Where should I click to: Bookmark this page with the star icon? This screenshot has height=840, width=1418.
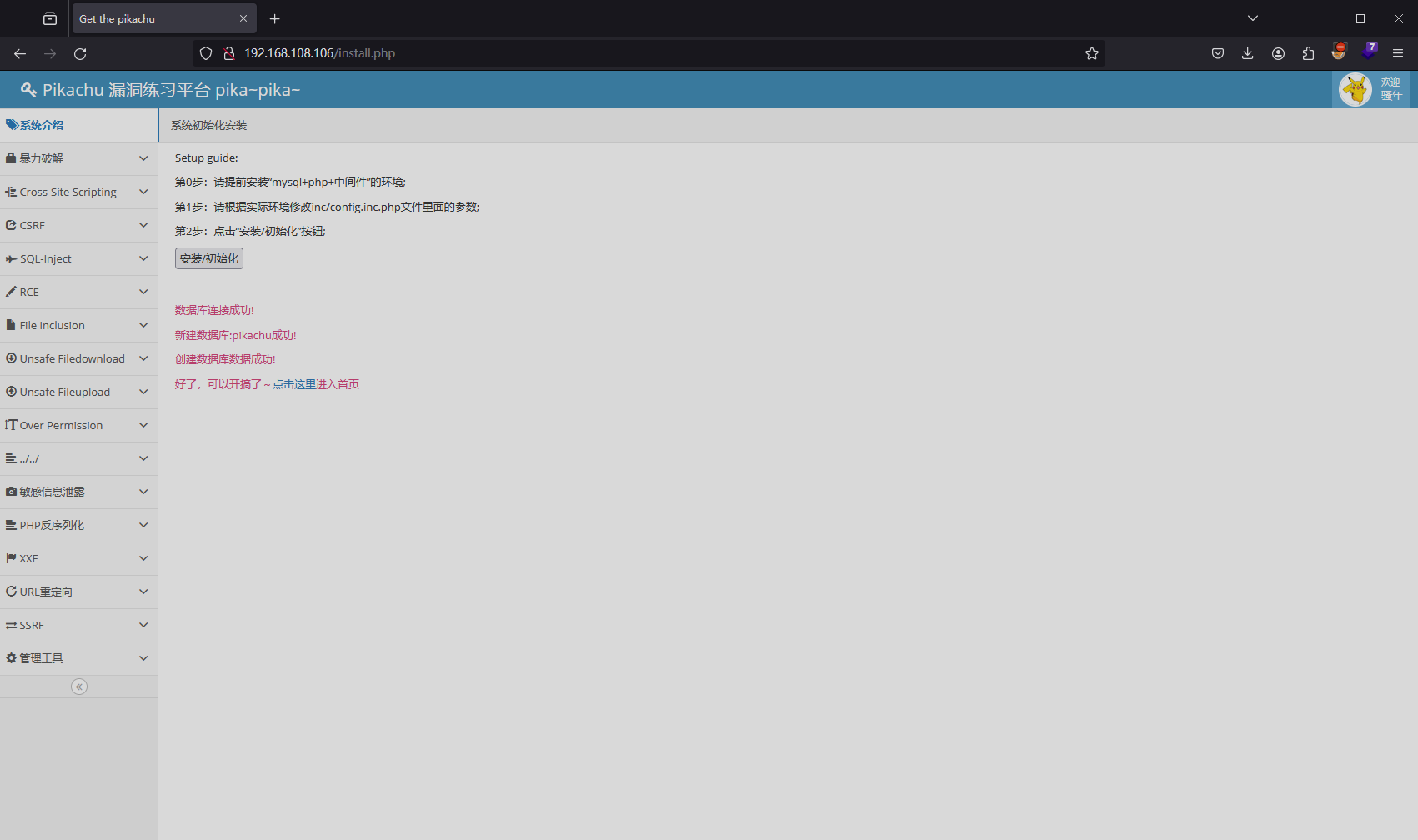click(x=1092, y=53)
